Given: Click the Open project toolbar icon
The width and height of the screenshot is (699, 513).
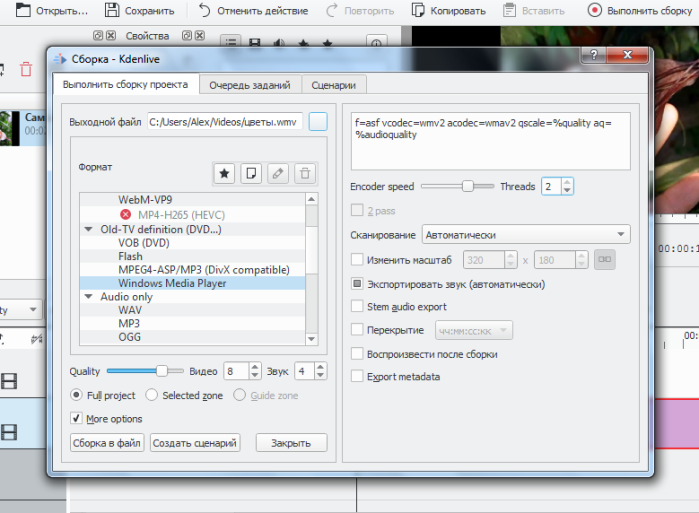Looking at the screenshot, I should 23,10.
